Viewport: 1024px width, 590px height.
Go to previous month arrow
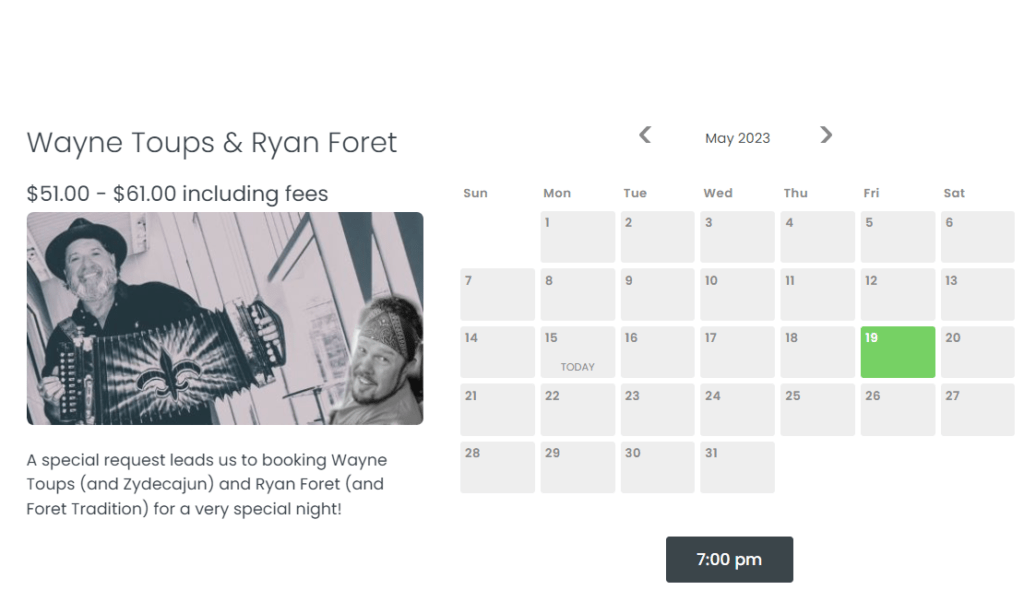(x=645, y=135)
